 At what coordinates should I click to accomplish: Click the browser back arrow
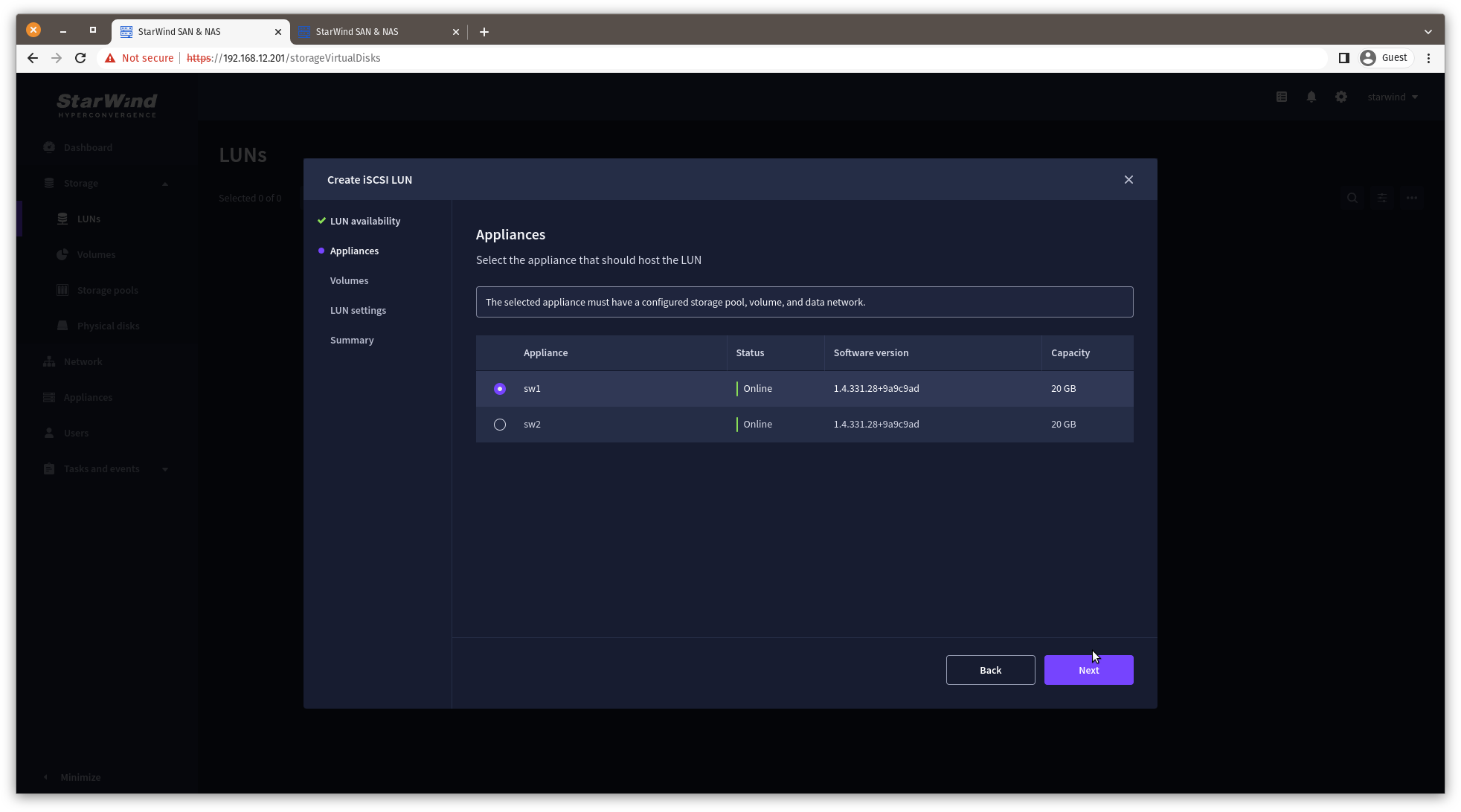[32, 58]
